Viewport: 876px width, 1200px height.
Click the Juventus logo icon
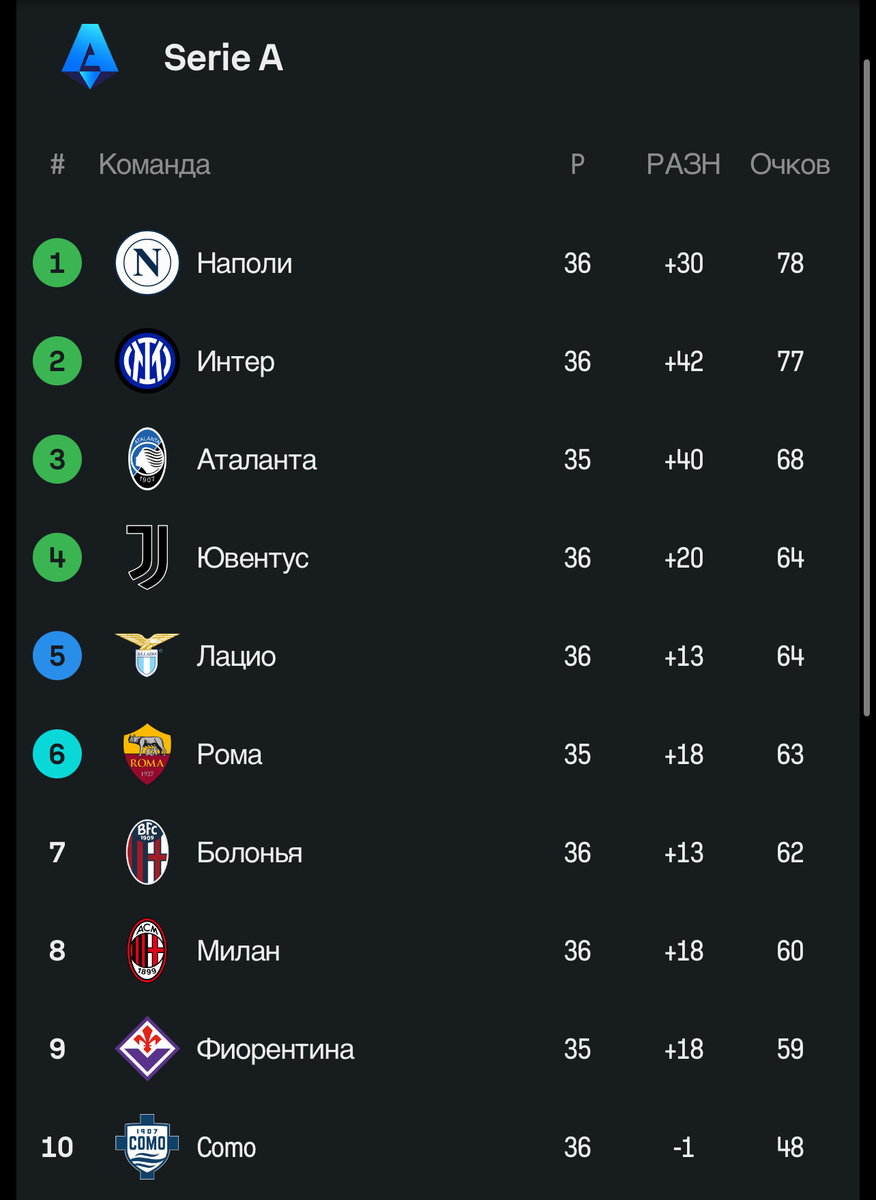pyautogui.click(x=147, y=557)
